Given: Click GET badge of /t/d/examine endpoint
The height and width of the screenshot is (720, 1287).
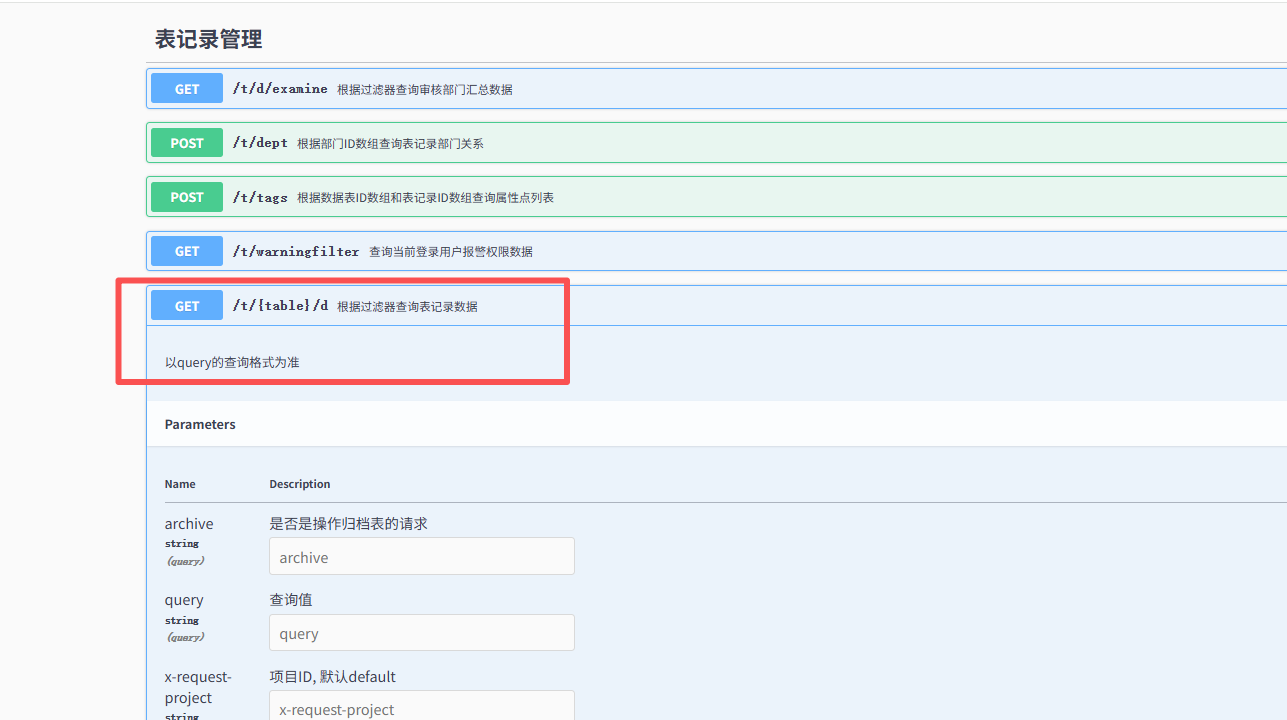Looking at the screenshot, I should [187, 89].
